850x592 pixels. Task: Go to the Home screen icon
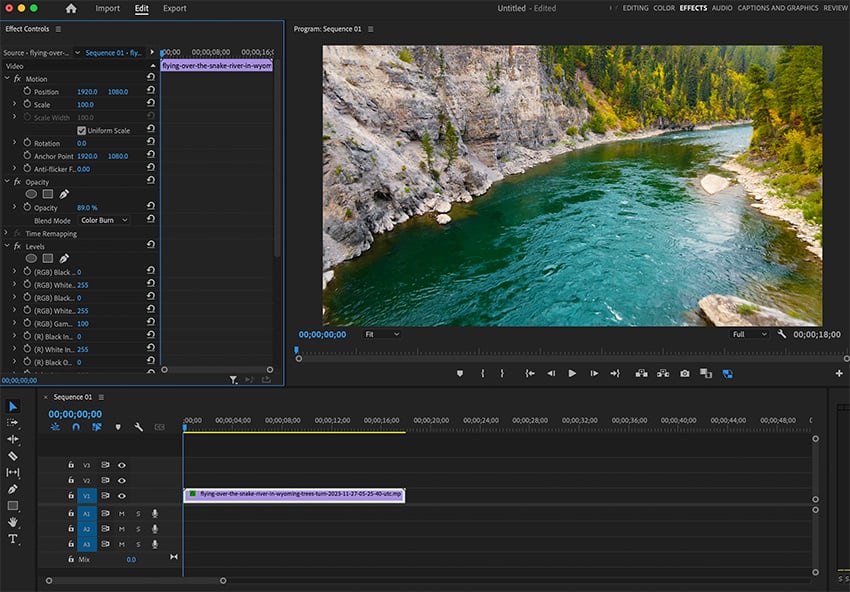point(71,8)
